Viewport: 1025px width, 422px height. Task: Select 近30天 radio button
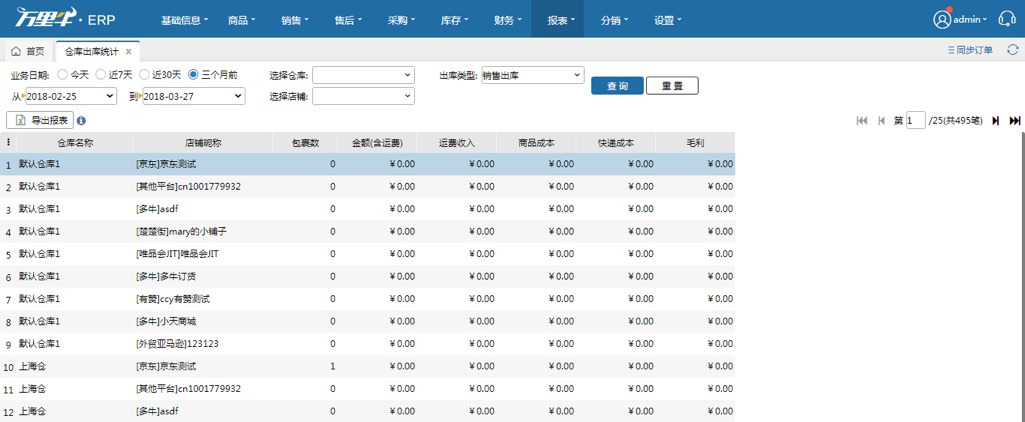[x=144, y=75]
